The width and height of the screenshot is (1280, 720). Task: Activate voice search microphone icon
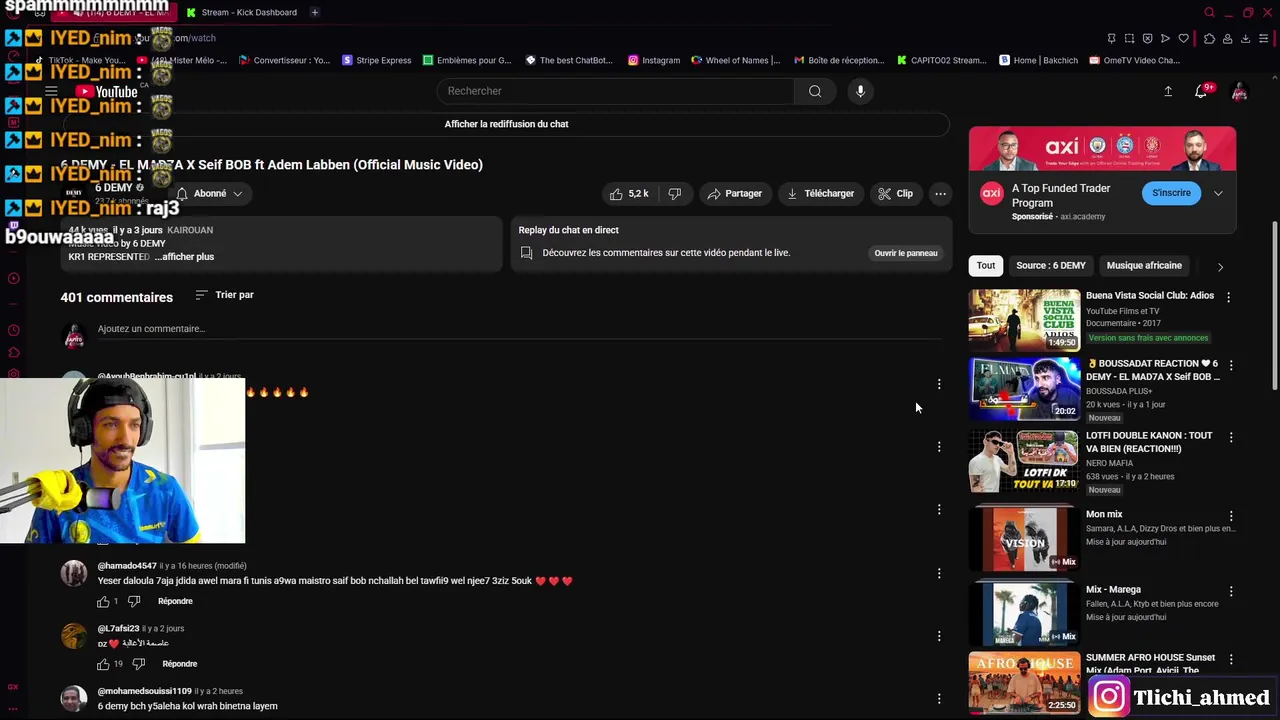tap(860, 91)
